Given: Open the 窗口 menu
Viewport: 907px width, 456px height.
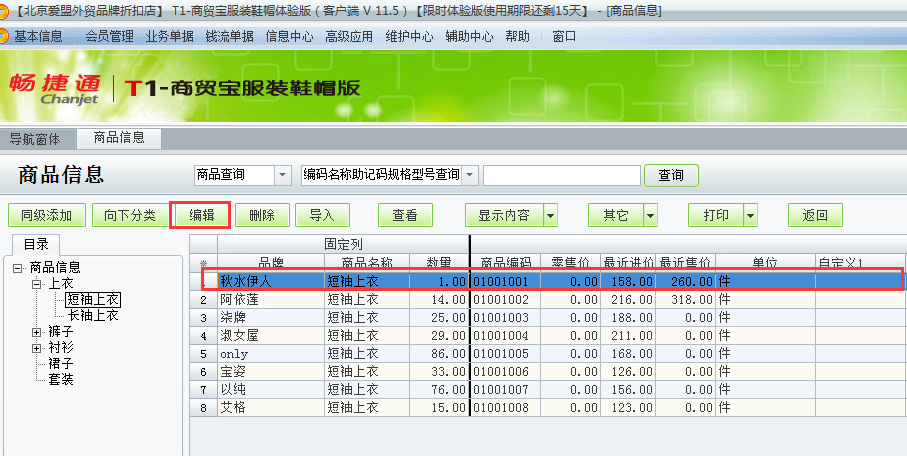Looking at the screenshot, I should tap(564, 36).
